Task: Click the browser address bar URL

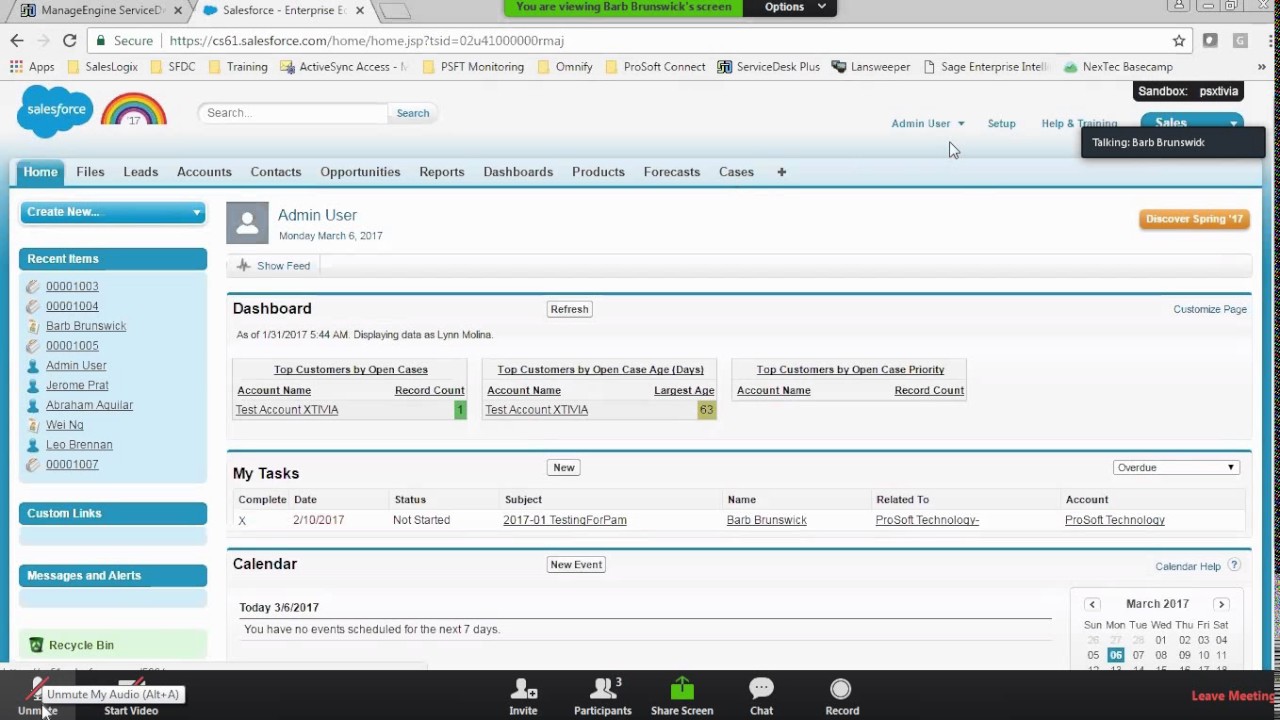Action: [367, 41]
